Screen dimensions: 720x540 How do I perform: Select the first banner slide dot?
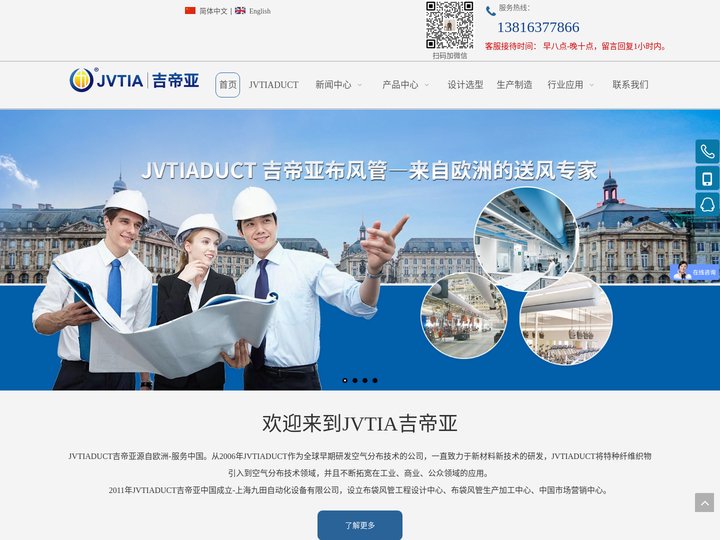point(345,380)
